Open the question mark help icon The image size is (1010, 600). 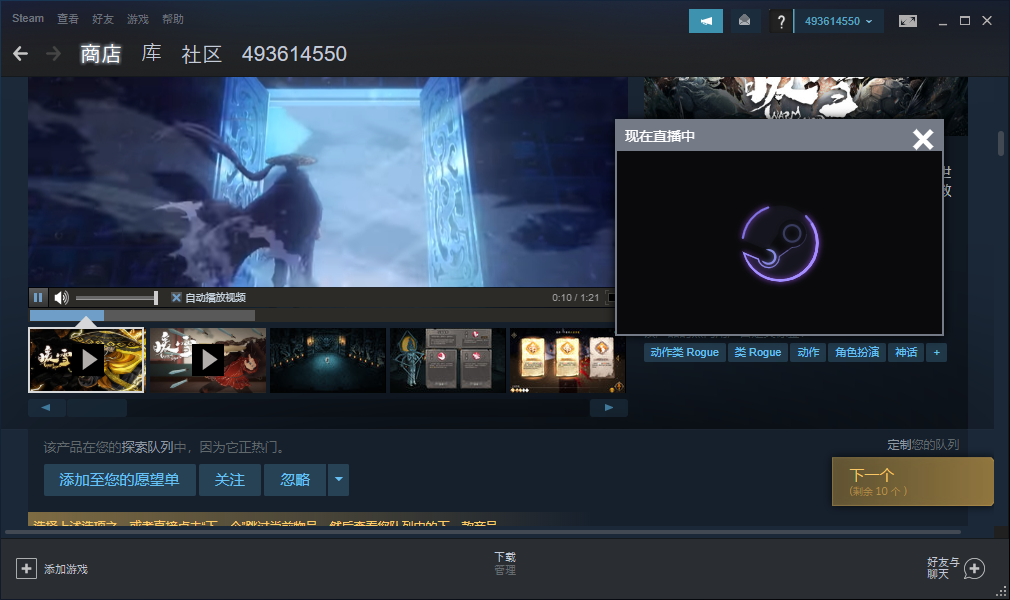pyautogui.click(x=781, y=21)
